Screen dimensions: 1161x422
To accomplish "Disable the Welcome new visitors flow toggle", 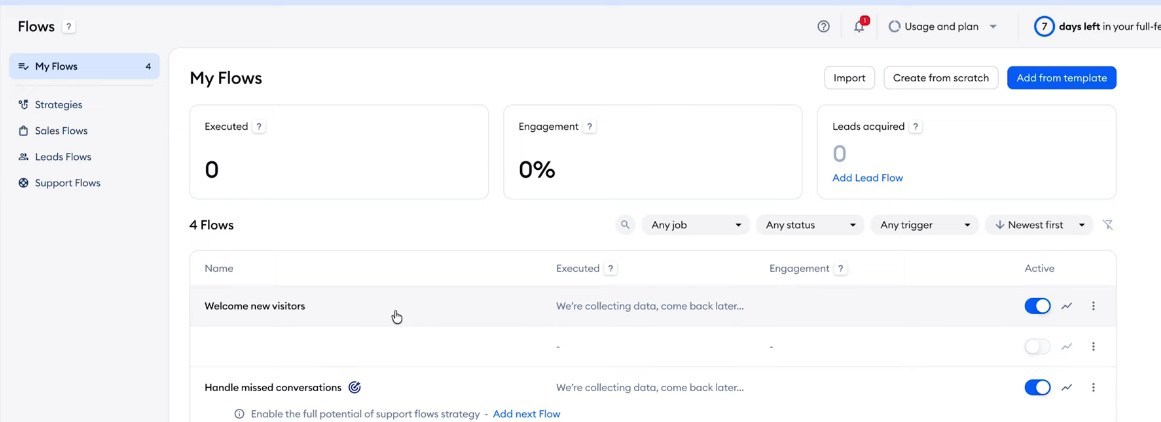I will click(1037, 306).
